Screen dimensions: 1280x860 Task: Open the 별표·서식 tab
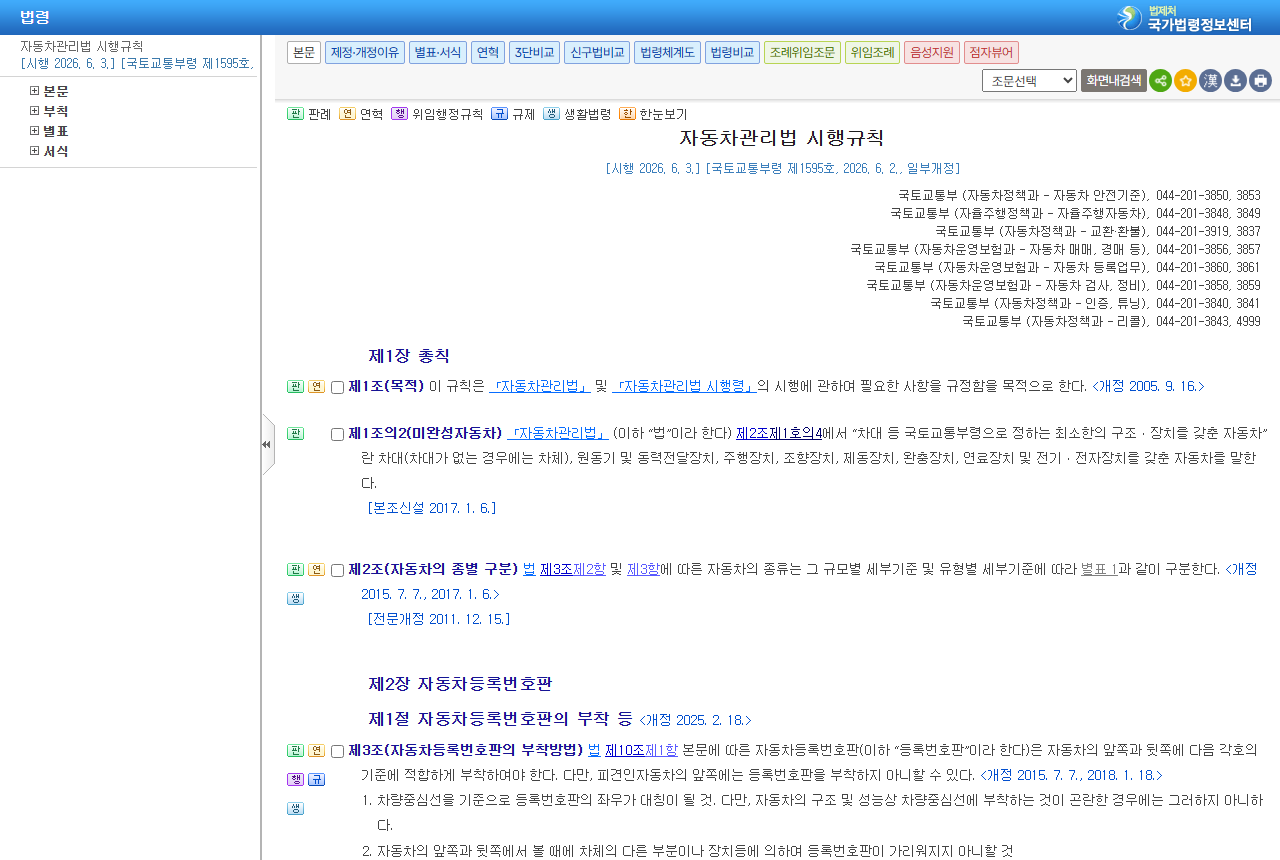pos(438,53)
